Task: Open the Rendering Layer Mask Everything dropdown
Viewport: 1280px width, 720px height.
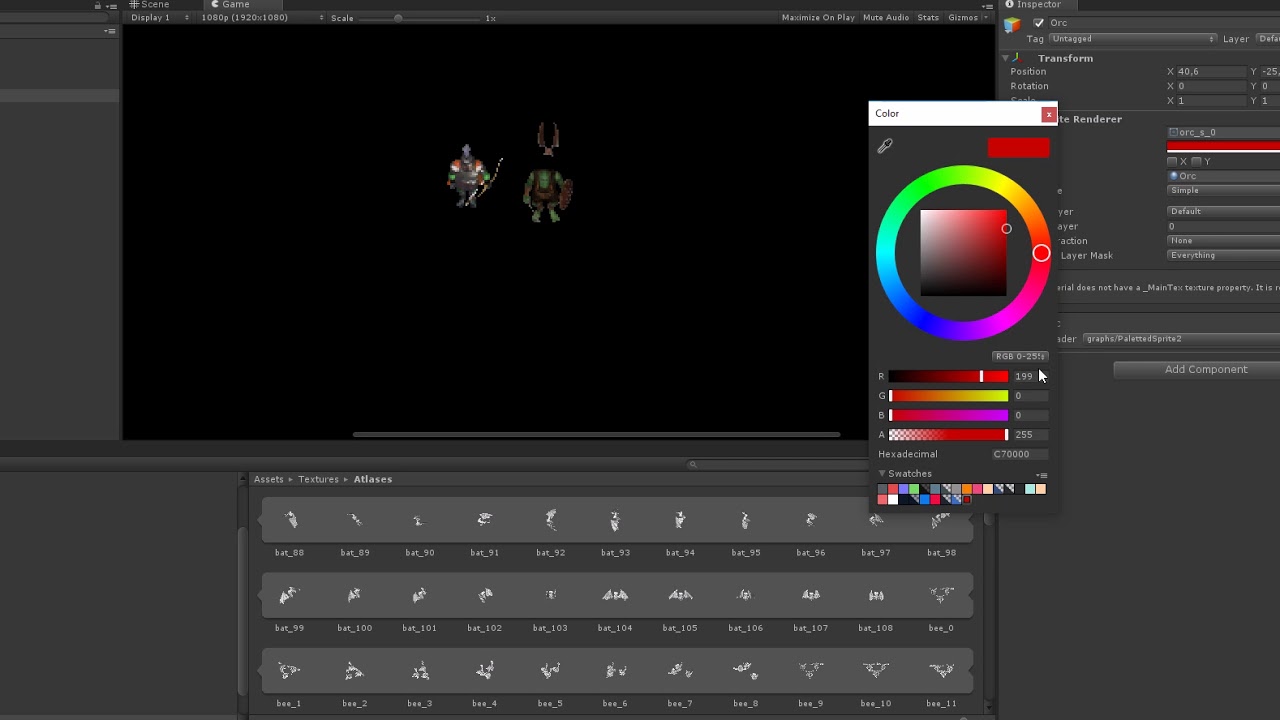Action: click(1224, 256)
